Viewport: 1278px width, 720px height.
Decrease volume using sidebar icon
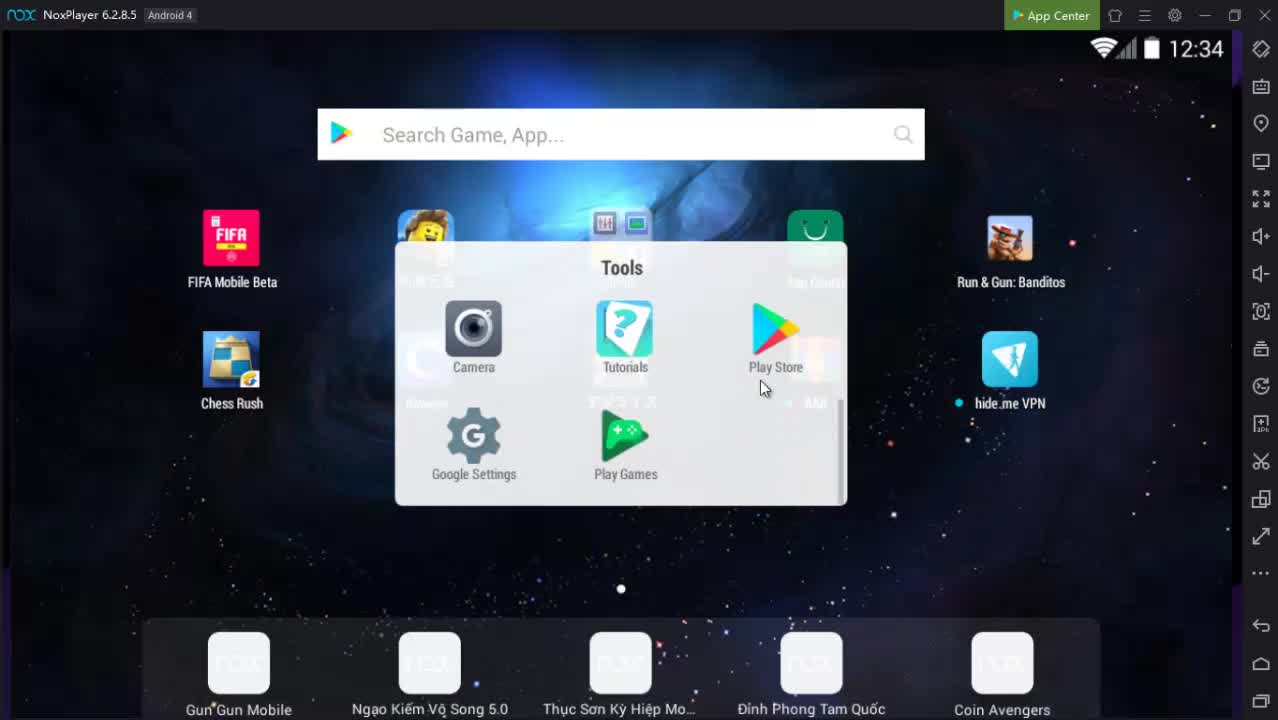[x=1261, y=274]
